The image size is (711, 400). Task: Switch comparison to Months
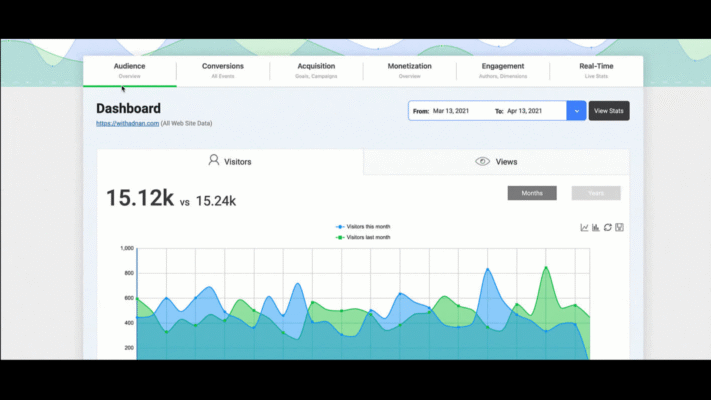coord(532,193)
